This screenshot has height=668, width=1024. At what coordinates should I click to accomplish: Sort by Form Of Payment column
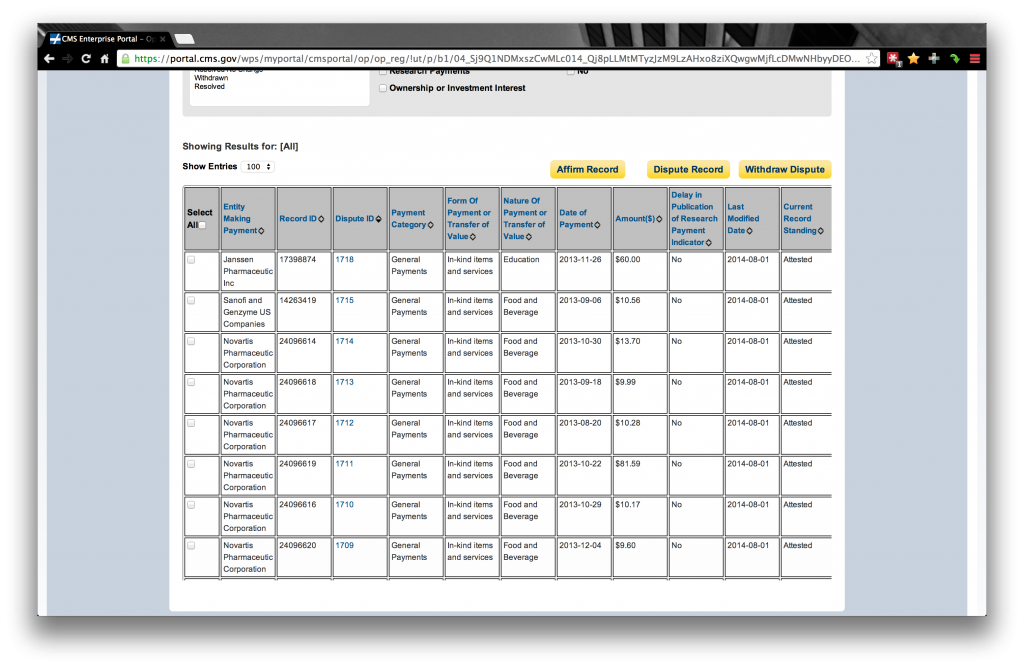(469, 219)
